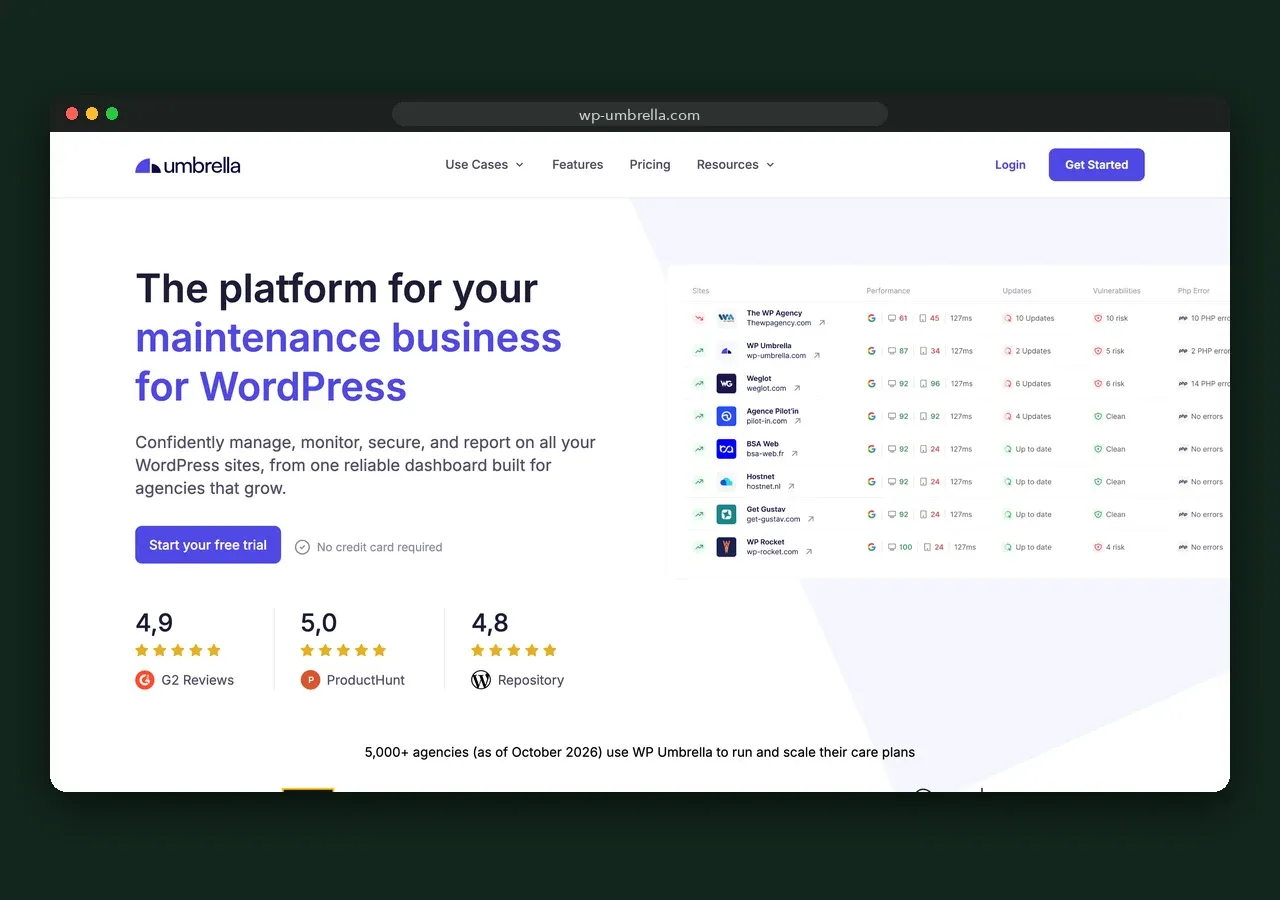Click the Get Started button
This screenshot has width=1280, height=900.
[1096, 165]
